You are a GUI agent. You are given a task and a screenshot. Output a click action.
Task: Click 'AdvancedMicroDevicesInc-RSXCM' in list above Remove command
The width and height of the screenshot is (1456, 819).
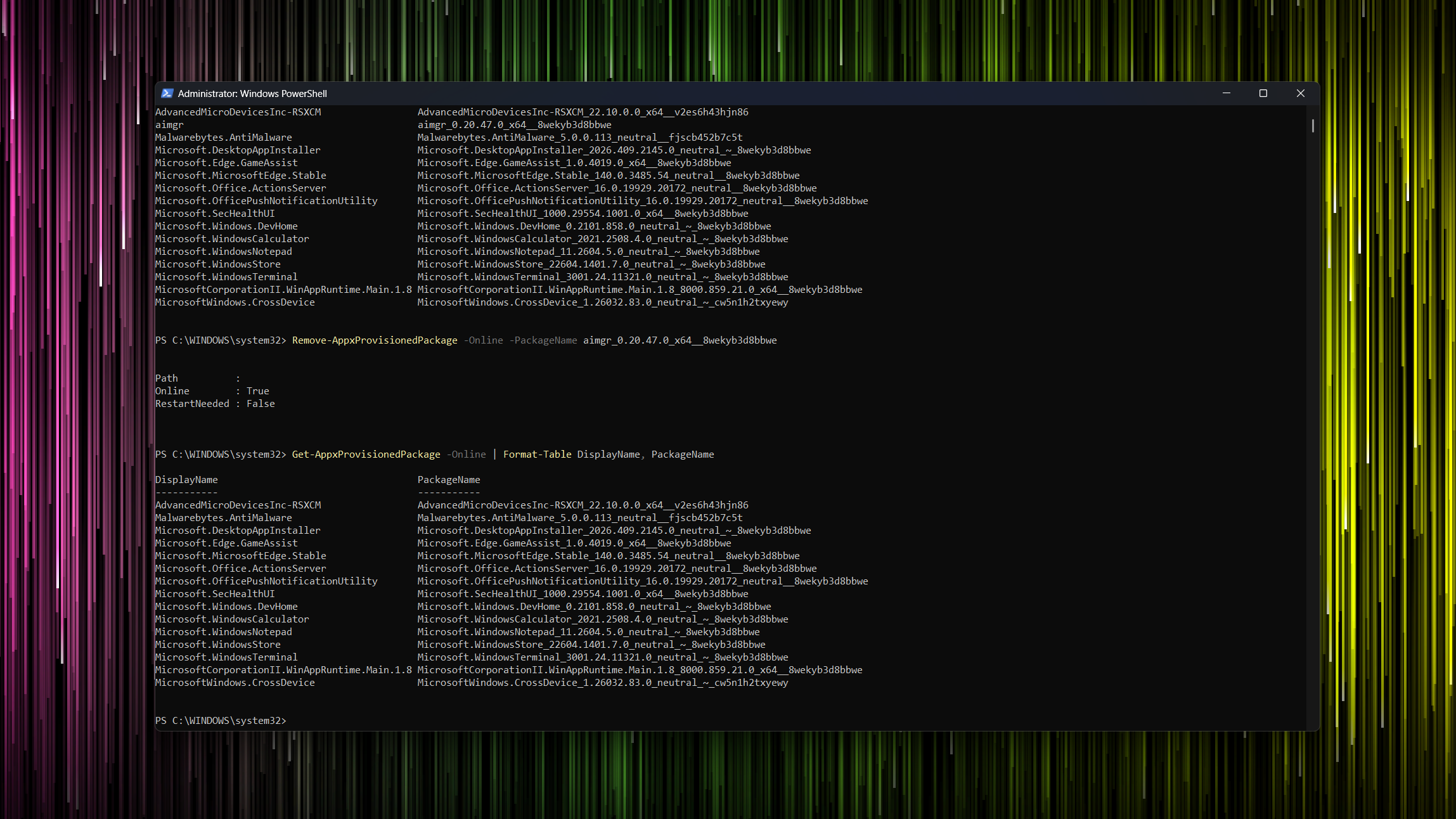pos(238,112)
